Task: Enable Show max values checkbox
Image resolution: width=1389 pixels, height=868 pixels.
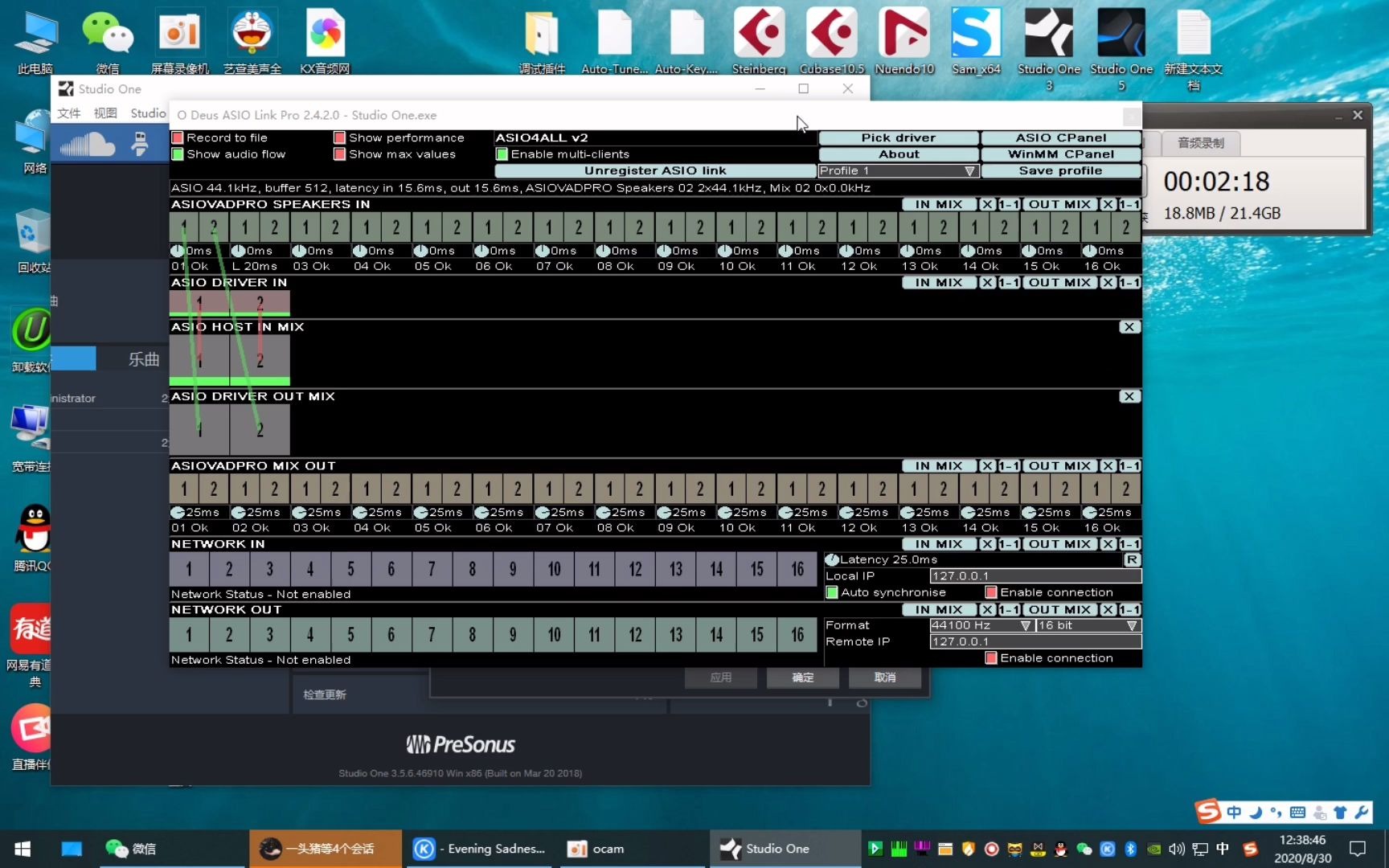Action: [x=340, y=154]
